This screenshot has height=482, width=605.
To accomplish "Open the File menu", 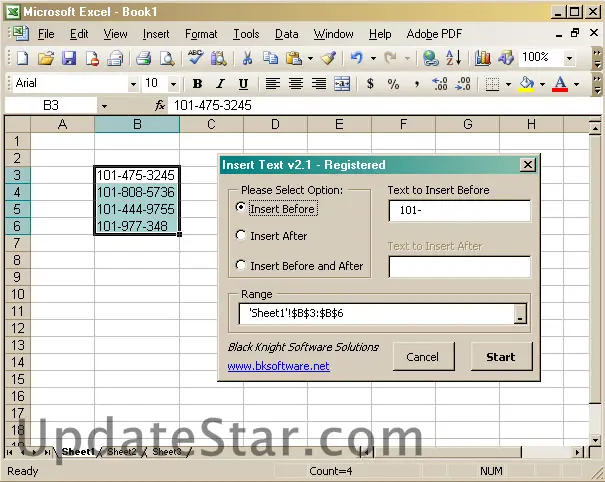I will tap(46, 34).
